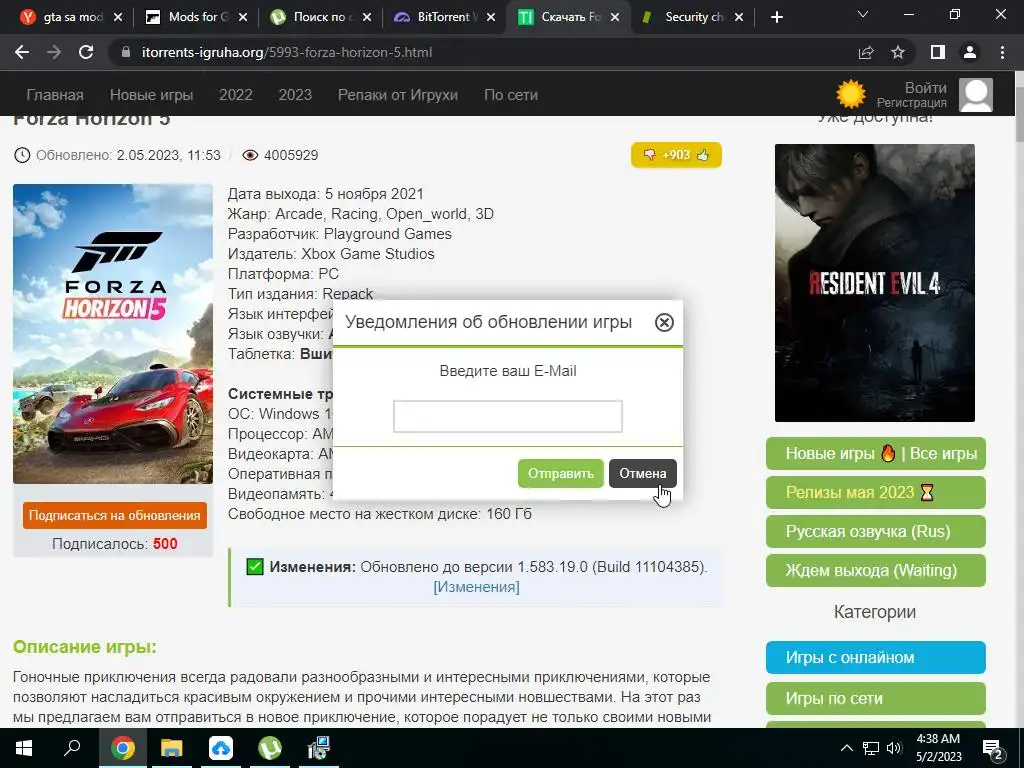The image size is (1024, 768).
Task: Click the Resident Evil 4 poster
Action: pyautogui.click(x=874, y=283)
